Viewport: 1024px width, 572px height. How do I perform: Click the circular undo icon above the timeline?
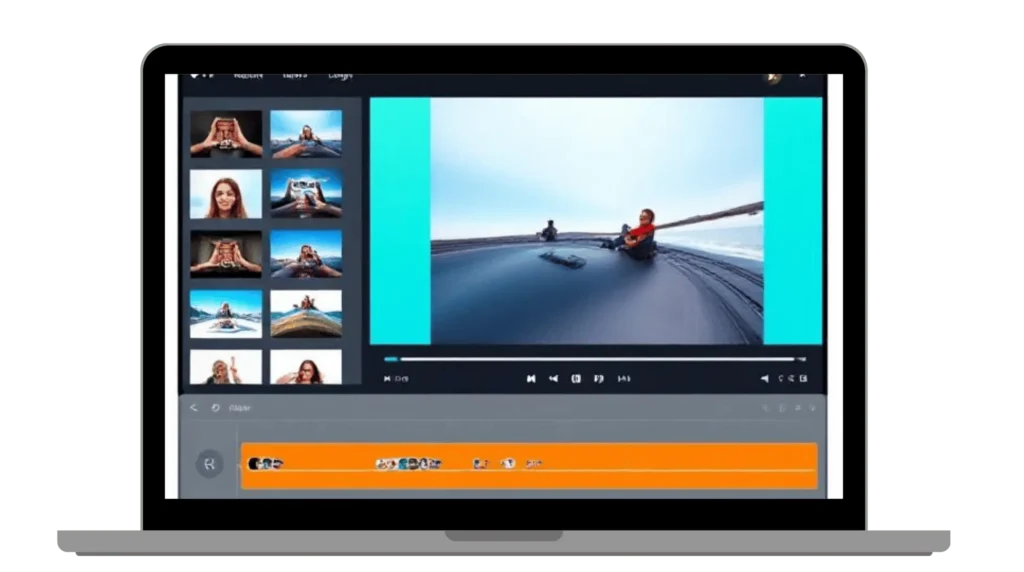[215, 408]
